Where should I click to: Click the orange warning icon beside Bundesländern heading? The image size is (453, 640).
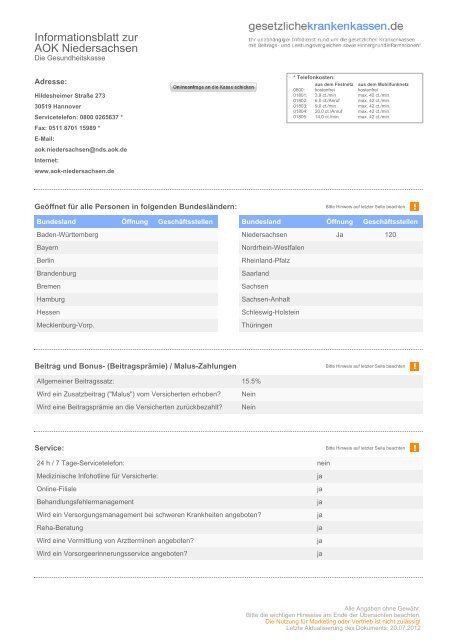[x=414, y=207]
